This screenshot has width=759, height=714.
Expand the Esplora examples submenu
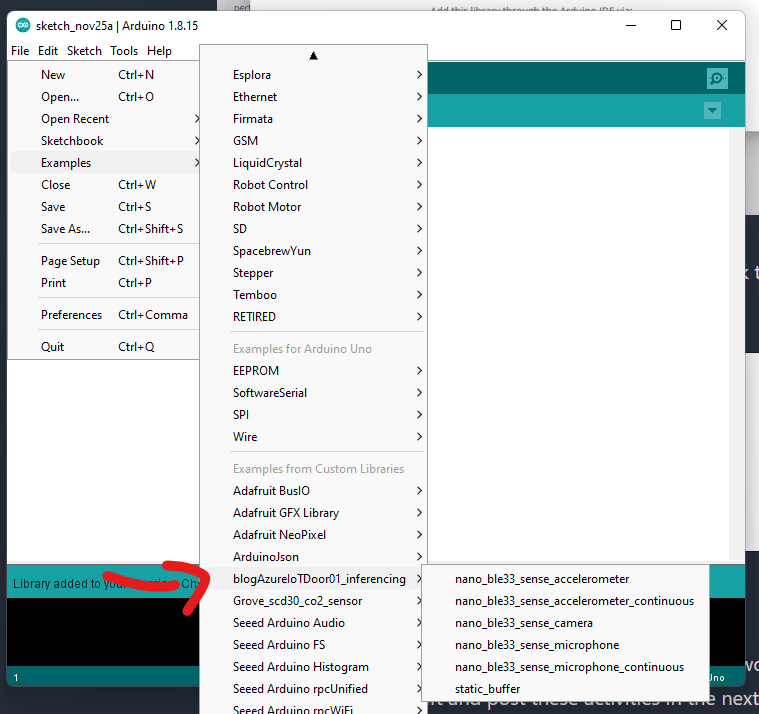(x=314, y=75)
